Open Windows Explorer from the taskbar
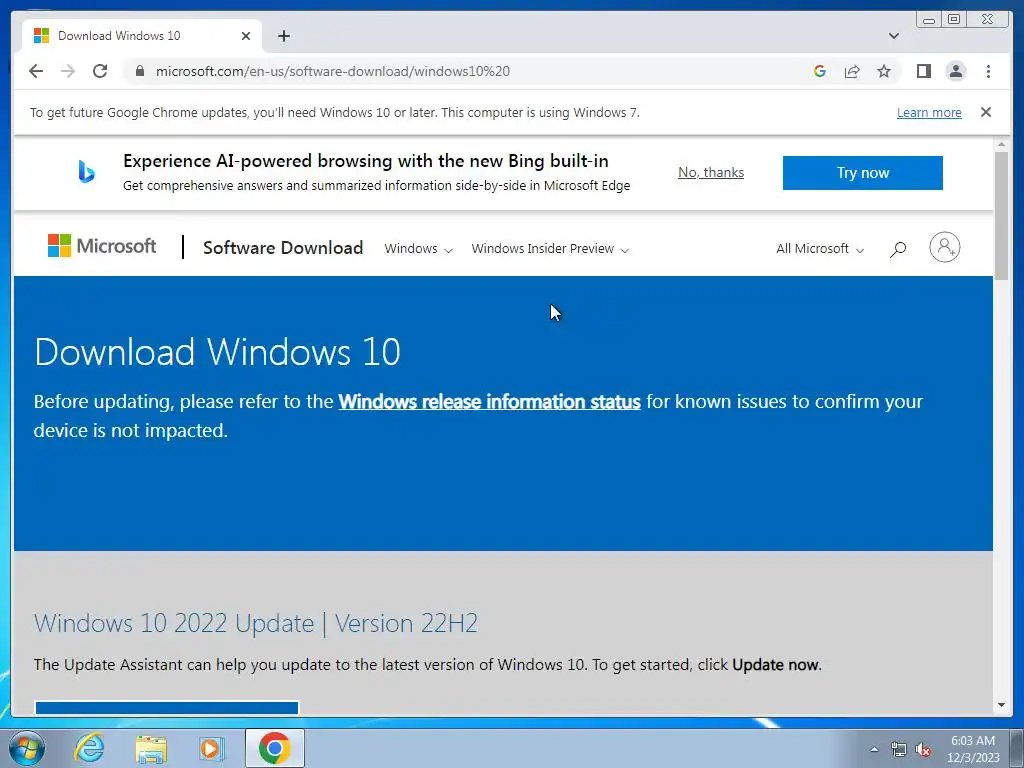 click(x=151, y=749)
